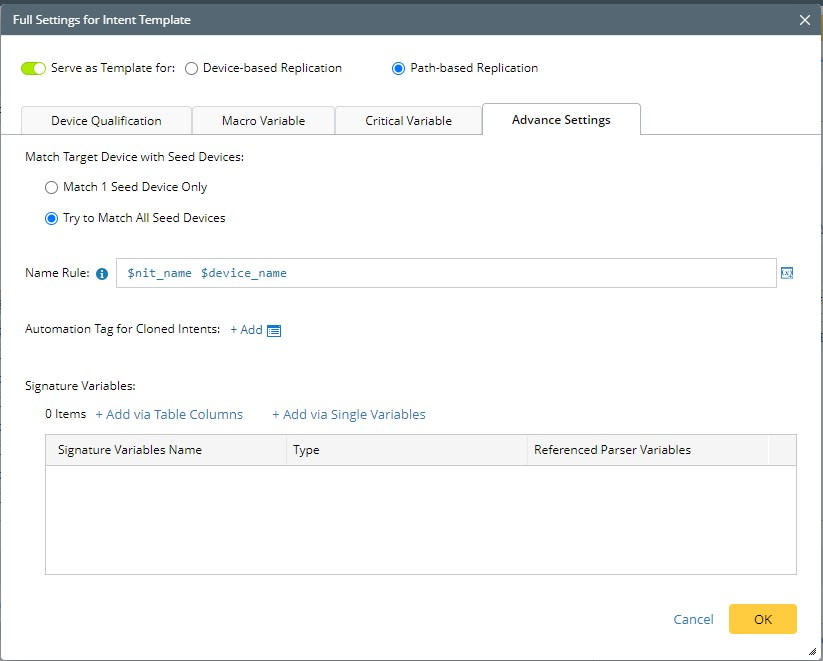Add an automation tag for cloned intents

[246, 330]
